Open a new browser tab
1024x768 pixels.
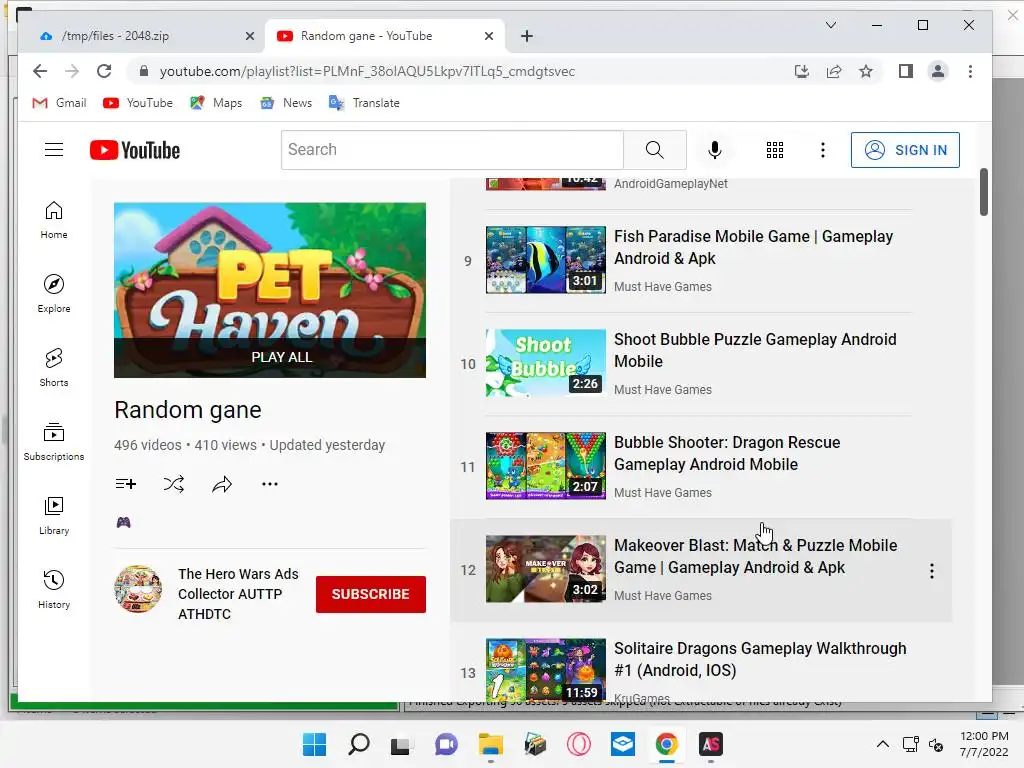(527, 36)
